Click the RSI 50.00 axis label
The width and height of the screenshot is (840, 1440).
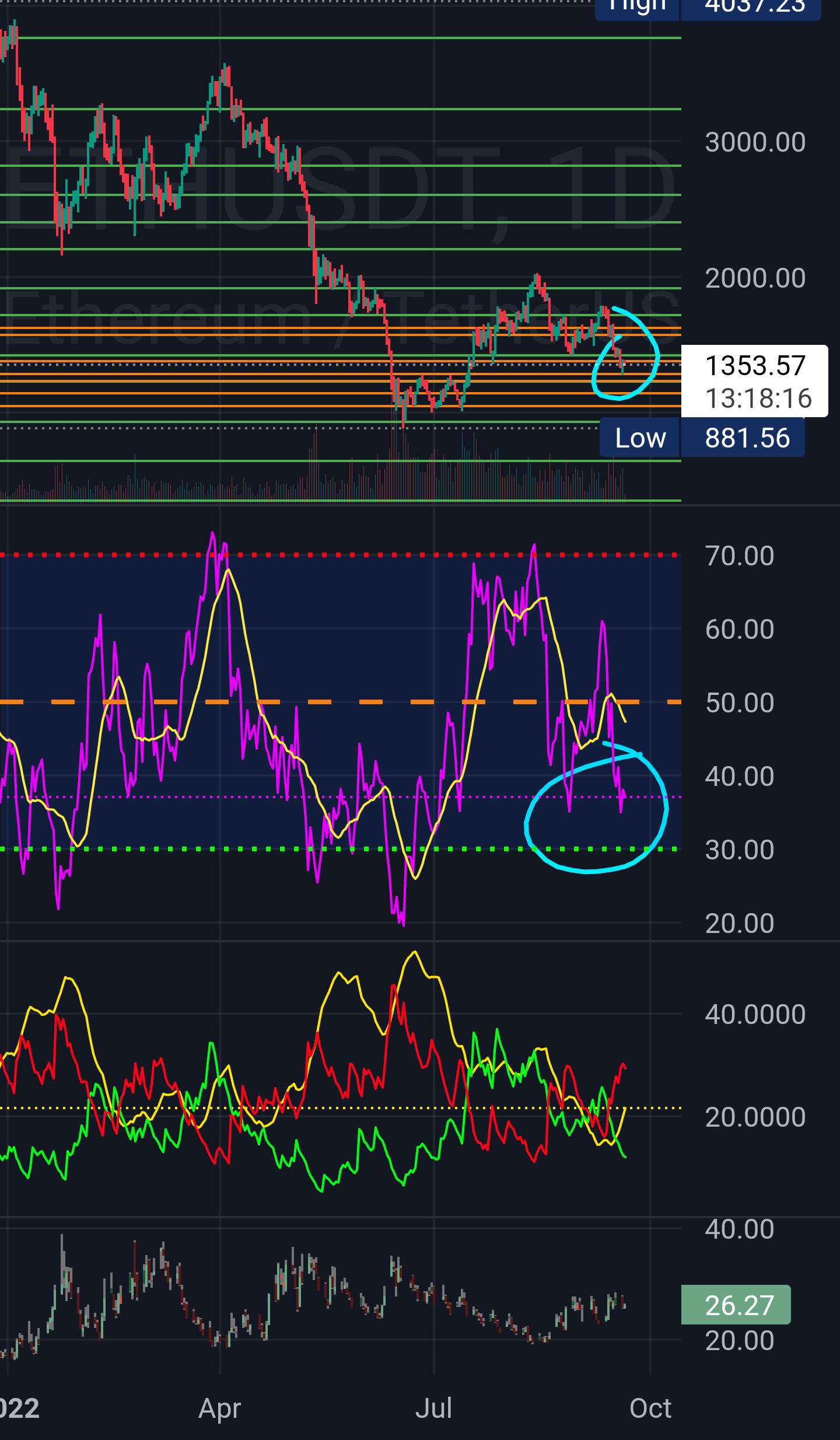tap(739, 702)
